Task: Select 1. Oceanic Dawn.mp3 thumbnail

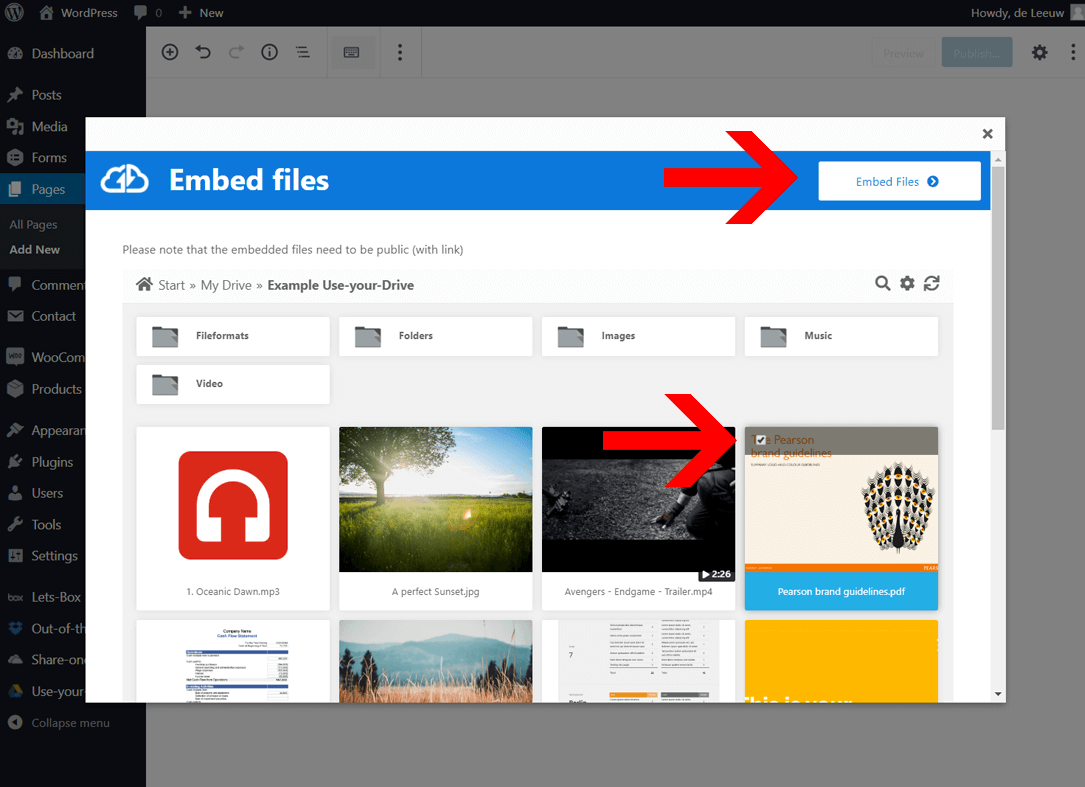Action: (x=232, y=505)
